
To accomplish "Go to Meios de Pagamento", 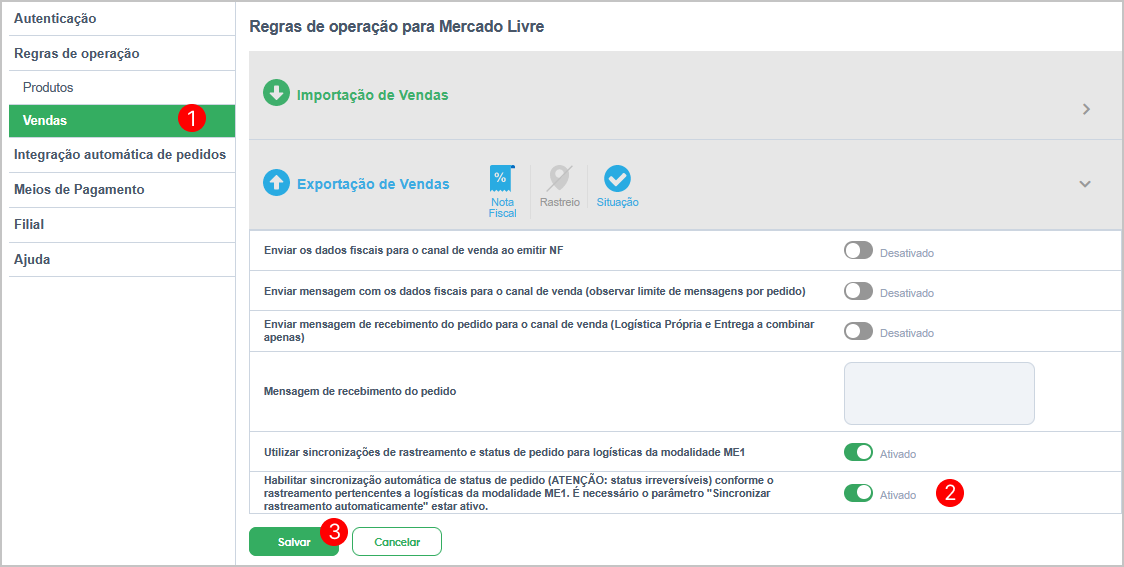I will point(122,190).
